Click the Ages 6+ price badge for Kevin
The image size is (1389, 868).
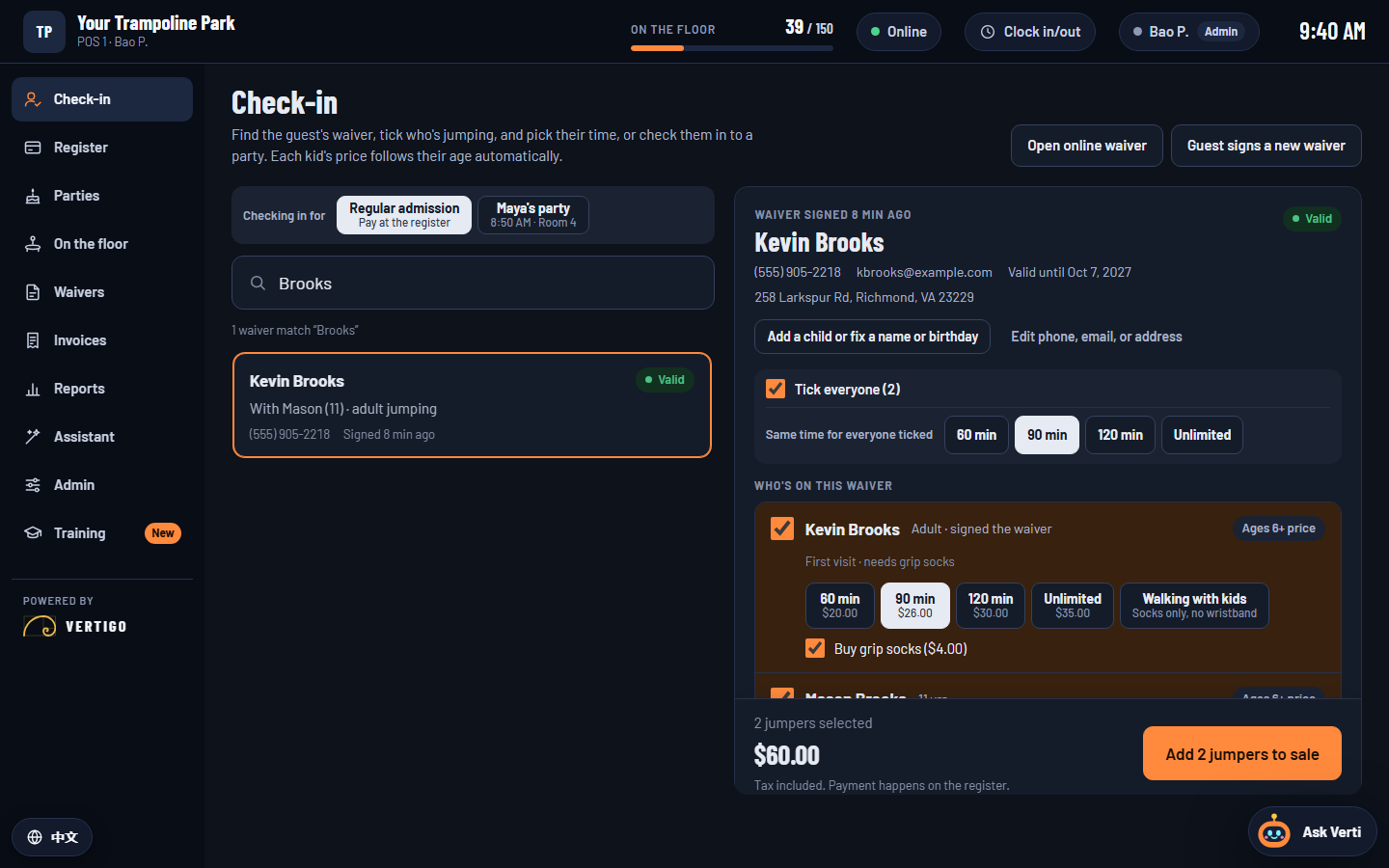1278,529
